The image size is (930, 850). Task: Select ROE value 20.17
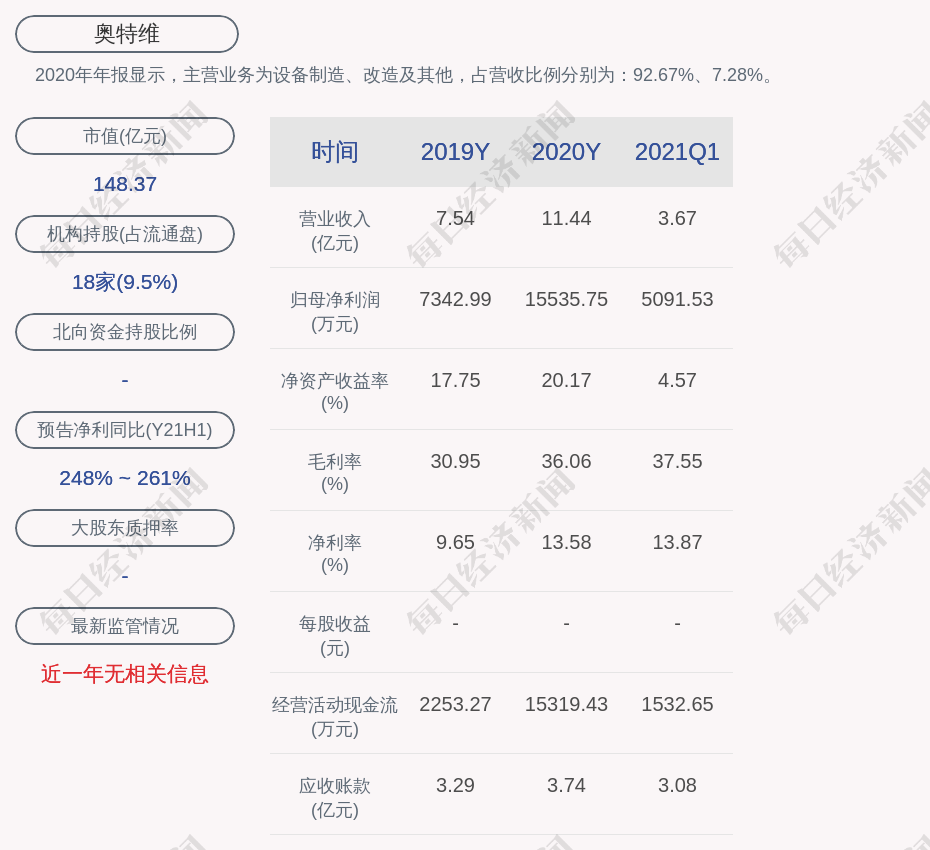point(566,380)
